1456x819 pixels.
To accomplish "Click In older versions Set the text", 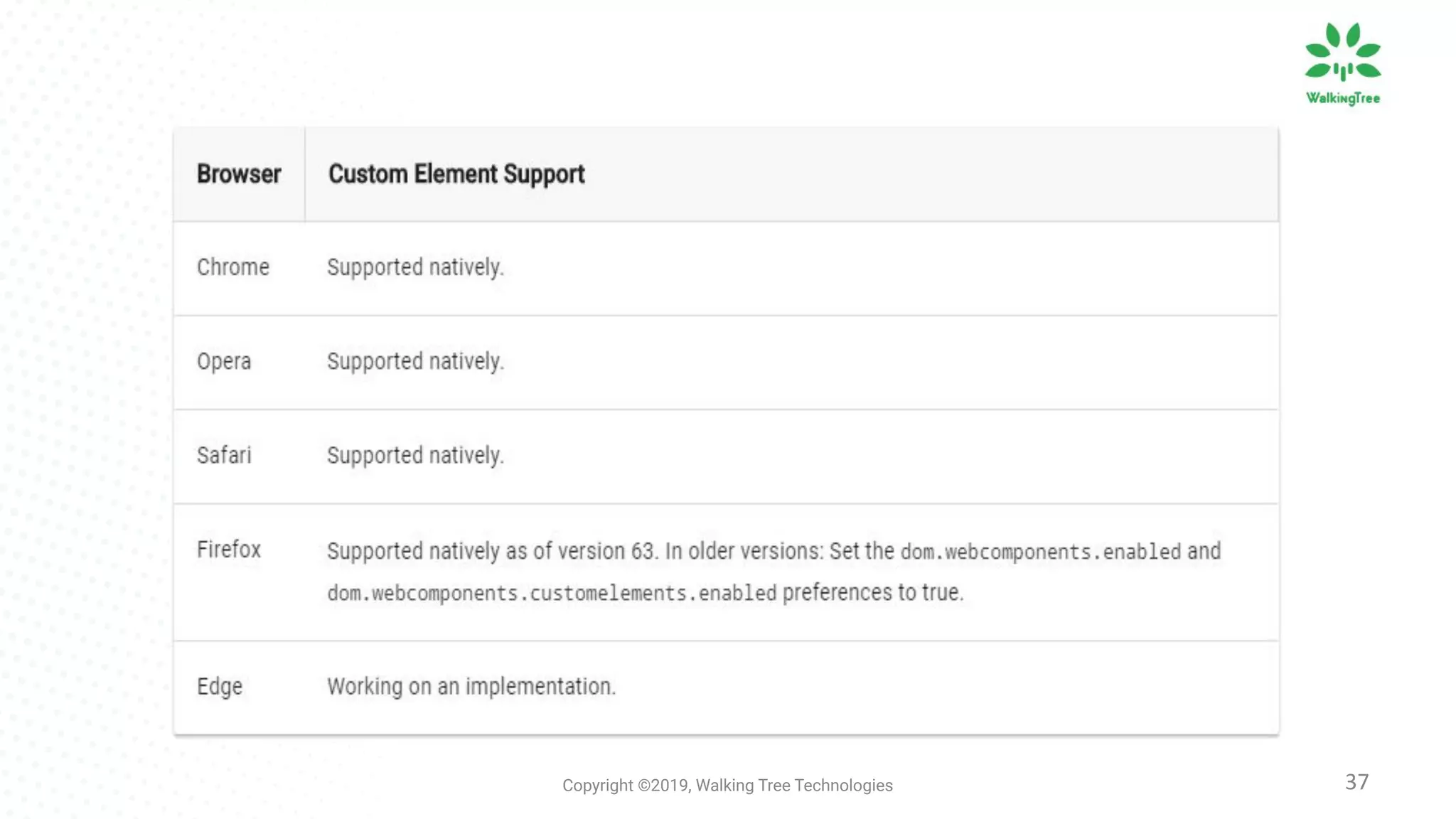I will point(779,552).
